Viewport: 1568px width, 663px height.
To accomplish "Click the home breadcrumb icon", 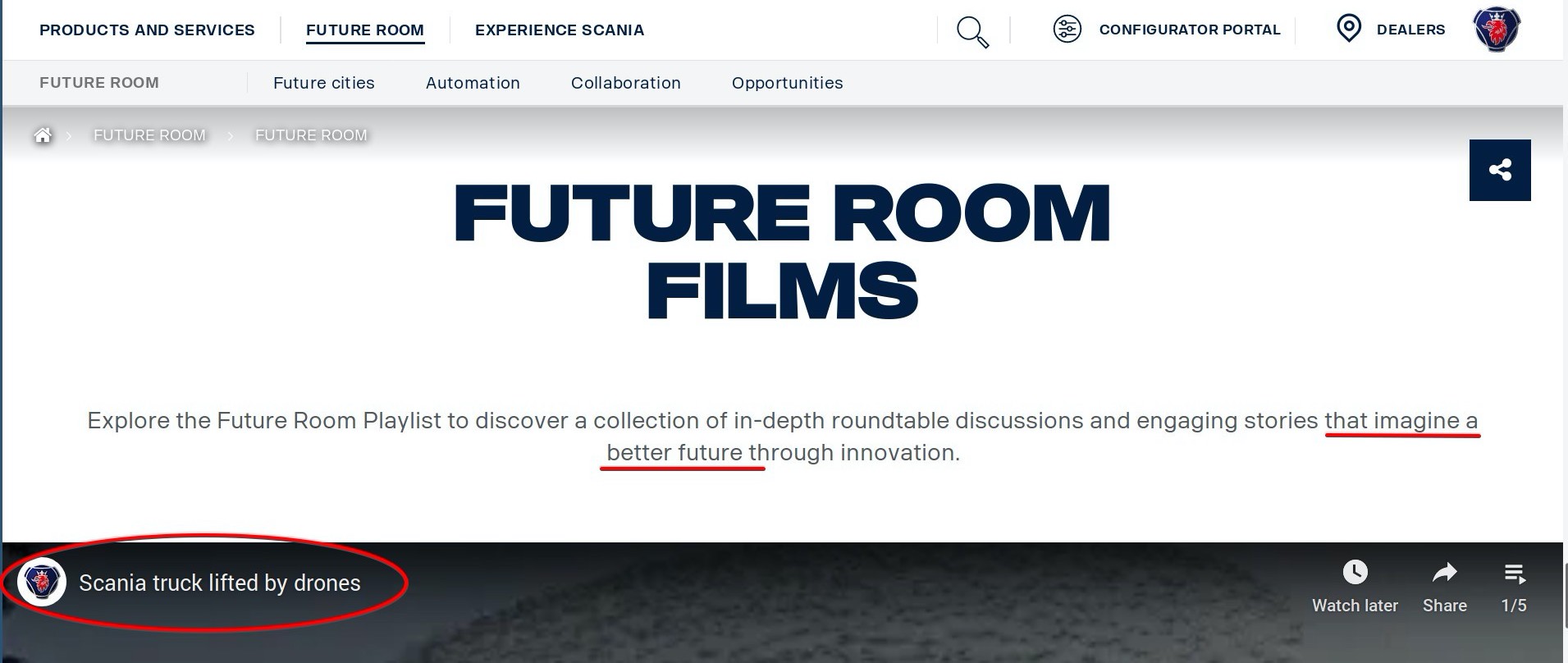I will (43, 135).
